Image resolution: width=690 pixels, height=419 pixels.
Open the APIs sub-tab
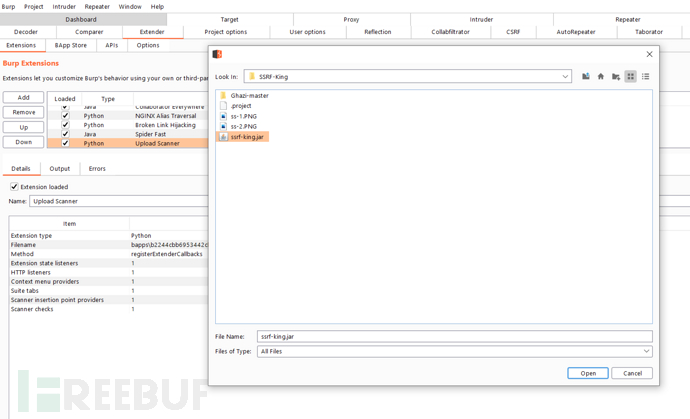[112, 45]
